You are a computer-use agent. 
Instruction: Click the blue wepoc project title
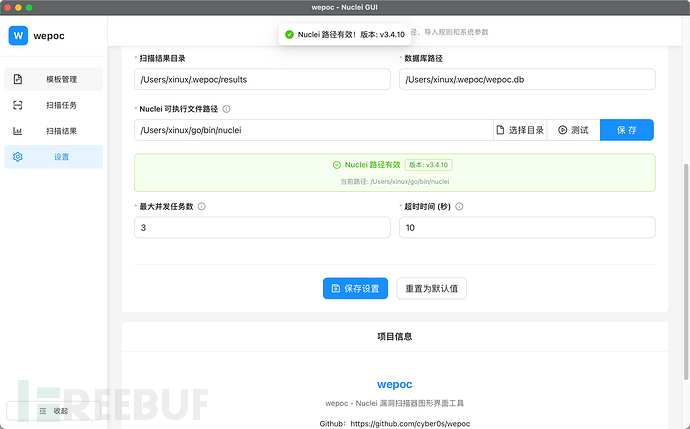[395, 384]
